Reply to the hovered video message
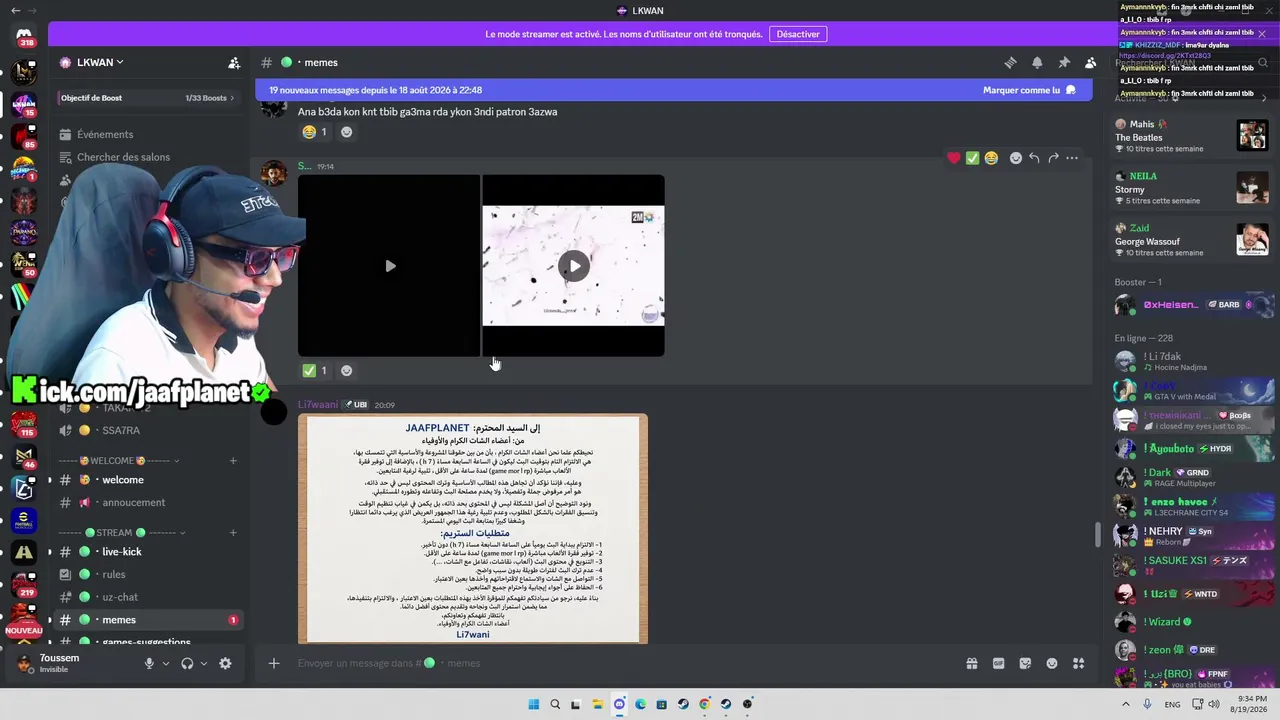 coord(1034,158)
